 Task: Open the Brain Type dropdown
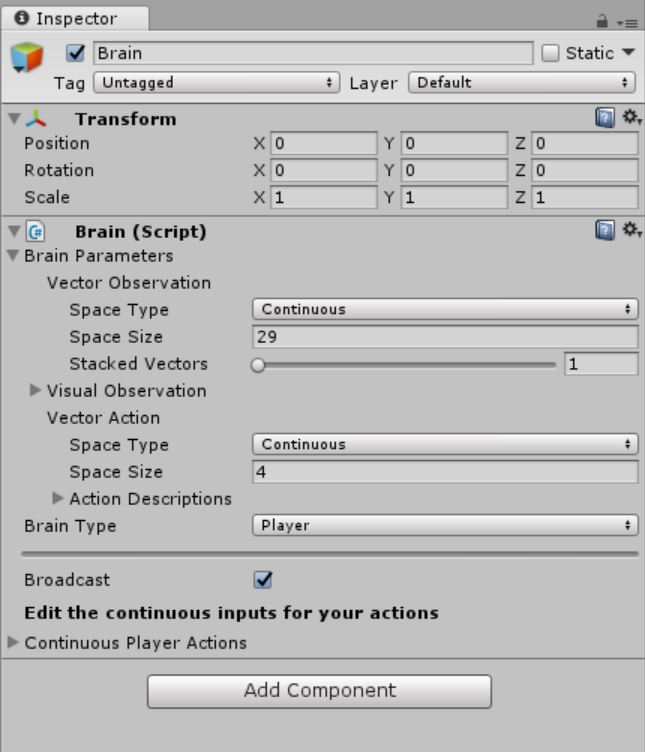[445, 525]
